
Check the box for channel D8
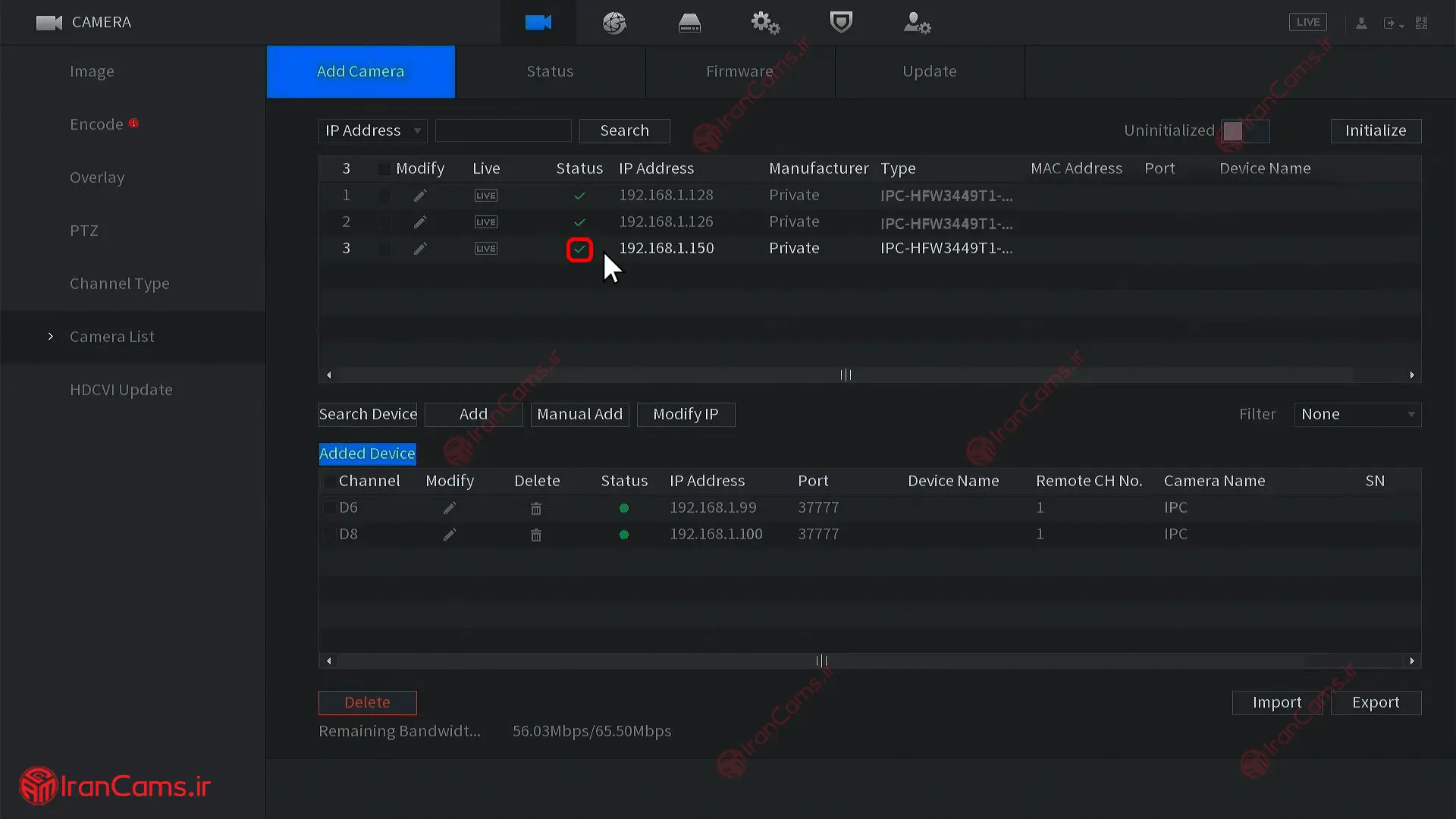pos(329,534)
